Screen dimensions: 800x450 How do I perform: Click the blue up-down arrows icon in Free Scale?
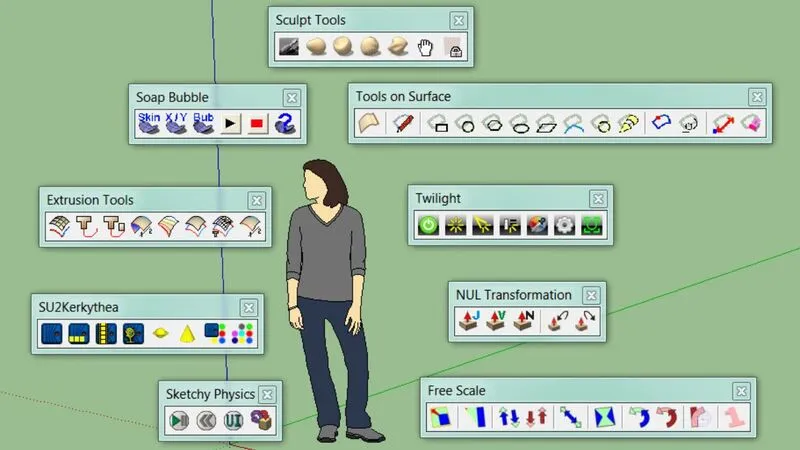click(509, 417)
